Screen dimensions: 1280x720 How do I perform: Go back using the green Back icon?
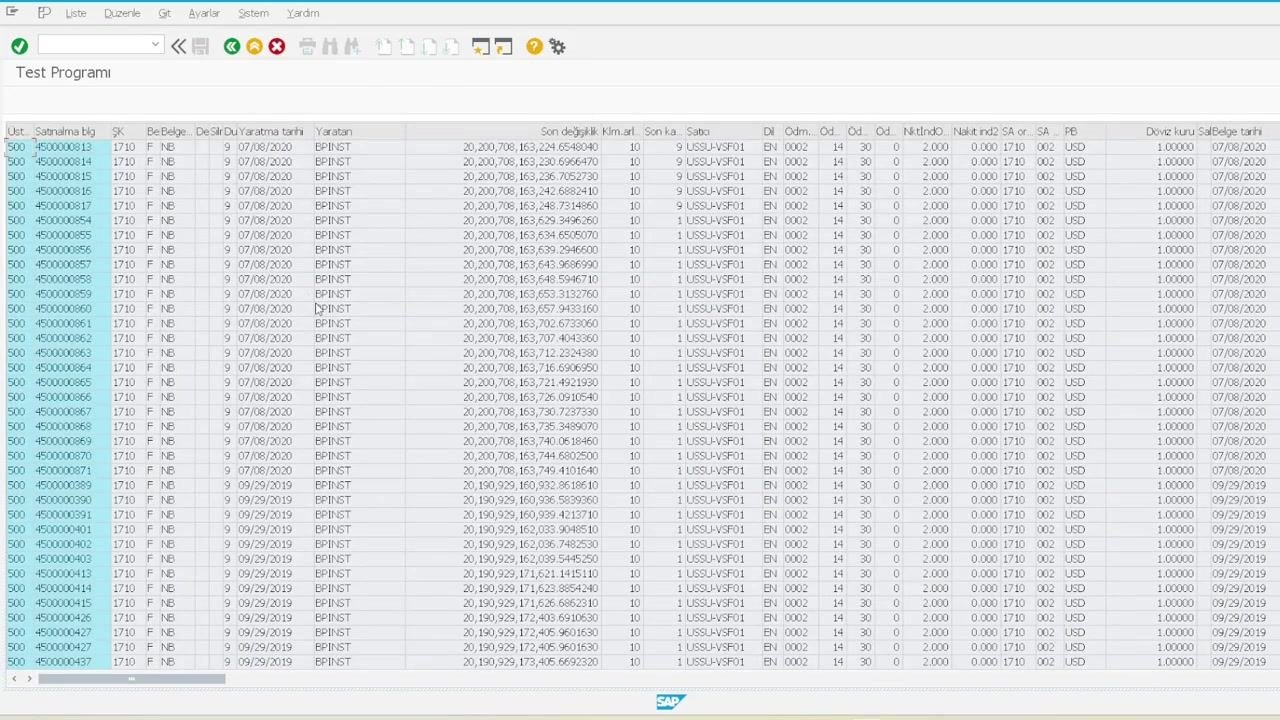232,46
